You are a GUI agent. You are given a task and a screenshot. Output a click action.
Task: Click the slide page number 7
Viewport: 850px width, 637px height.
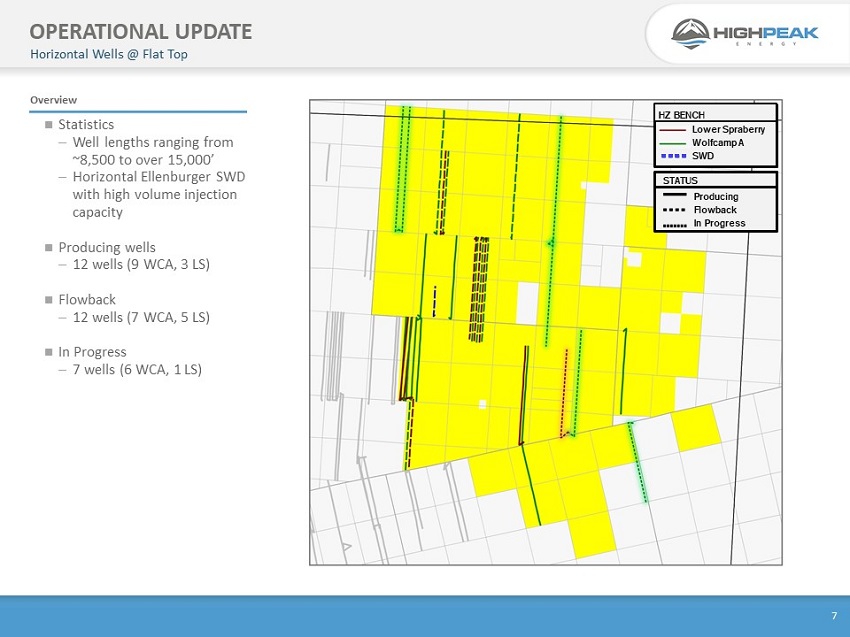coord(834,616)
